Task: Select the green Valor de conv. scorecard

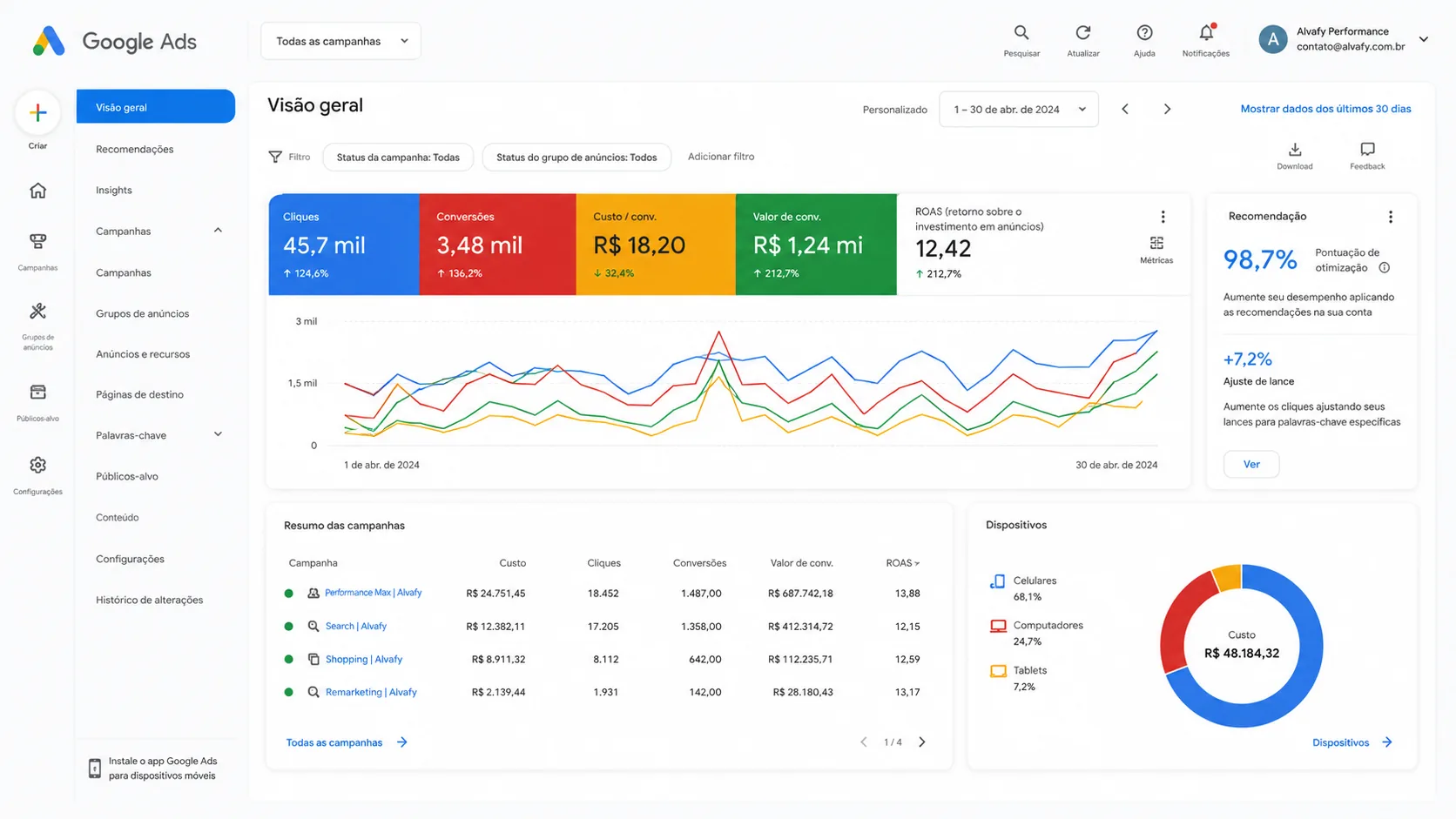Action: pos(816,245)
